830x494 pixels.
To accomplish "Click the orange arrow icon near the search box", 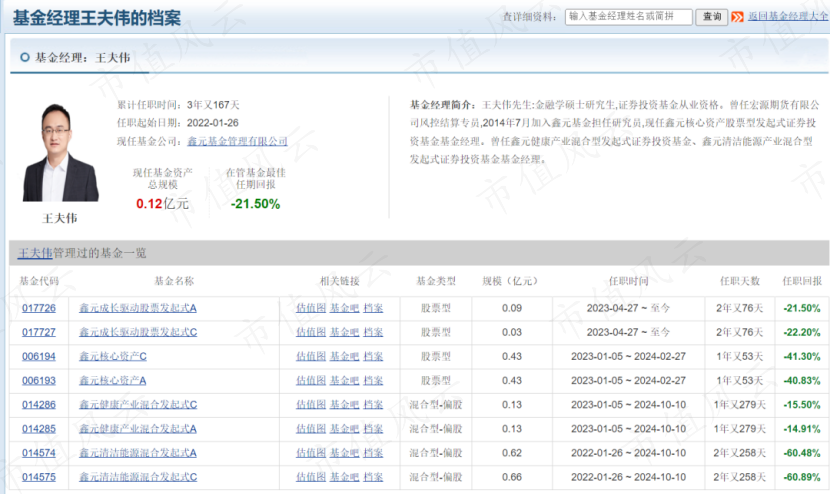I will 737,17.
